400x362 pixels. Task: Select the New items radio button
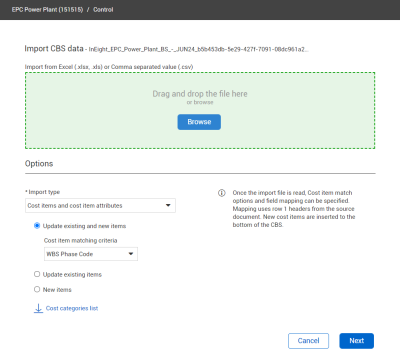37,289
